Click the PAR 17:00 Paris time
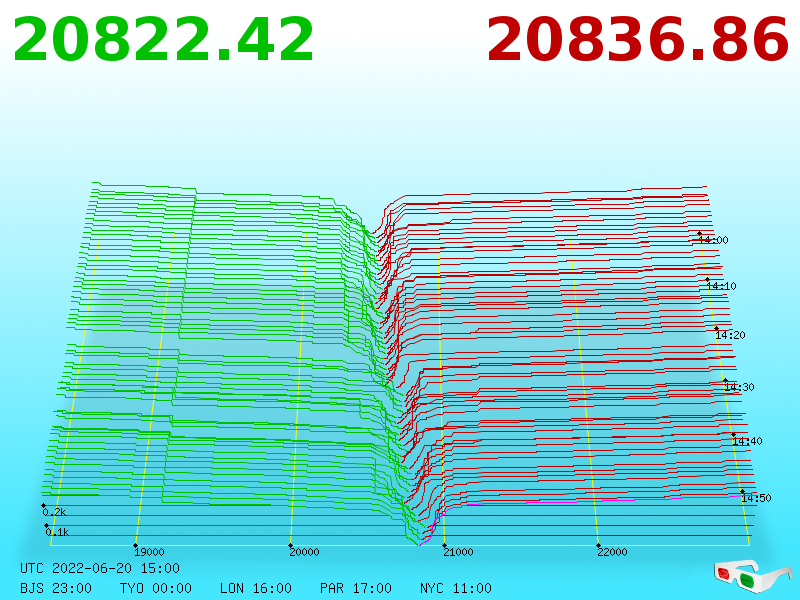The height and width of the screenshot is (600, 800). (356, 588)
